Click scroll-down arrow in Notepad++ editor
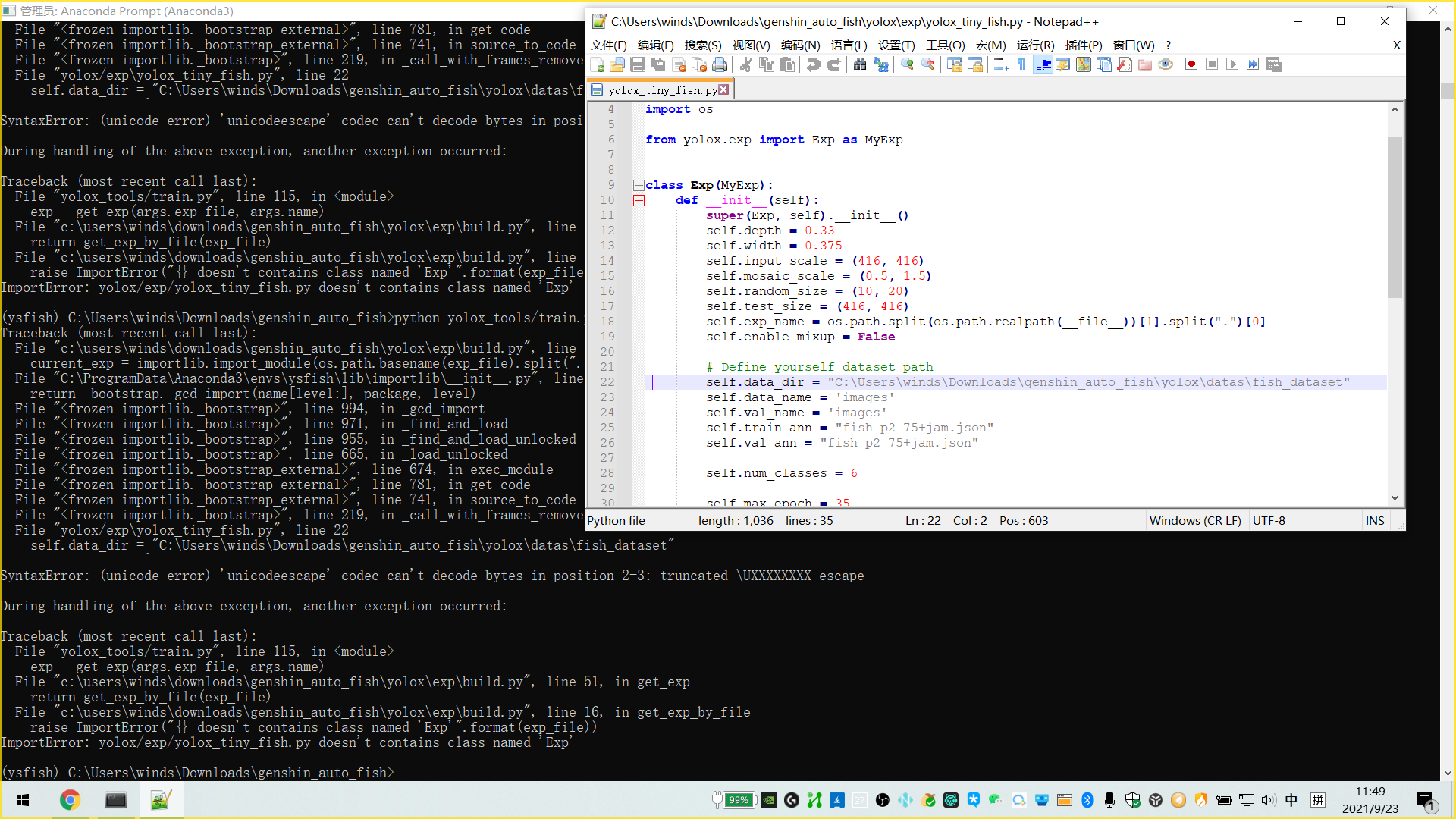Viewport: 1456px width, 819px height. pos(1395,498)
